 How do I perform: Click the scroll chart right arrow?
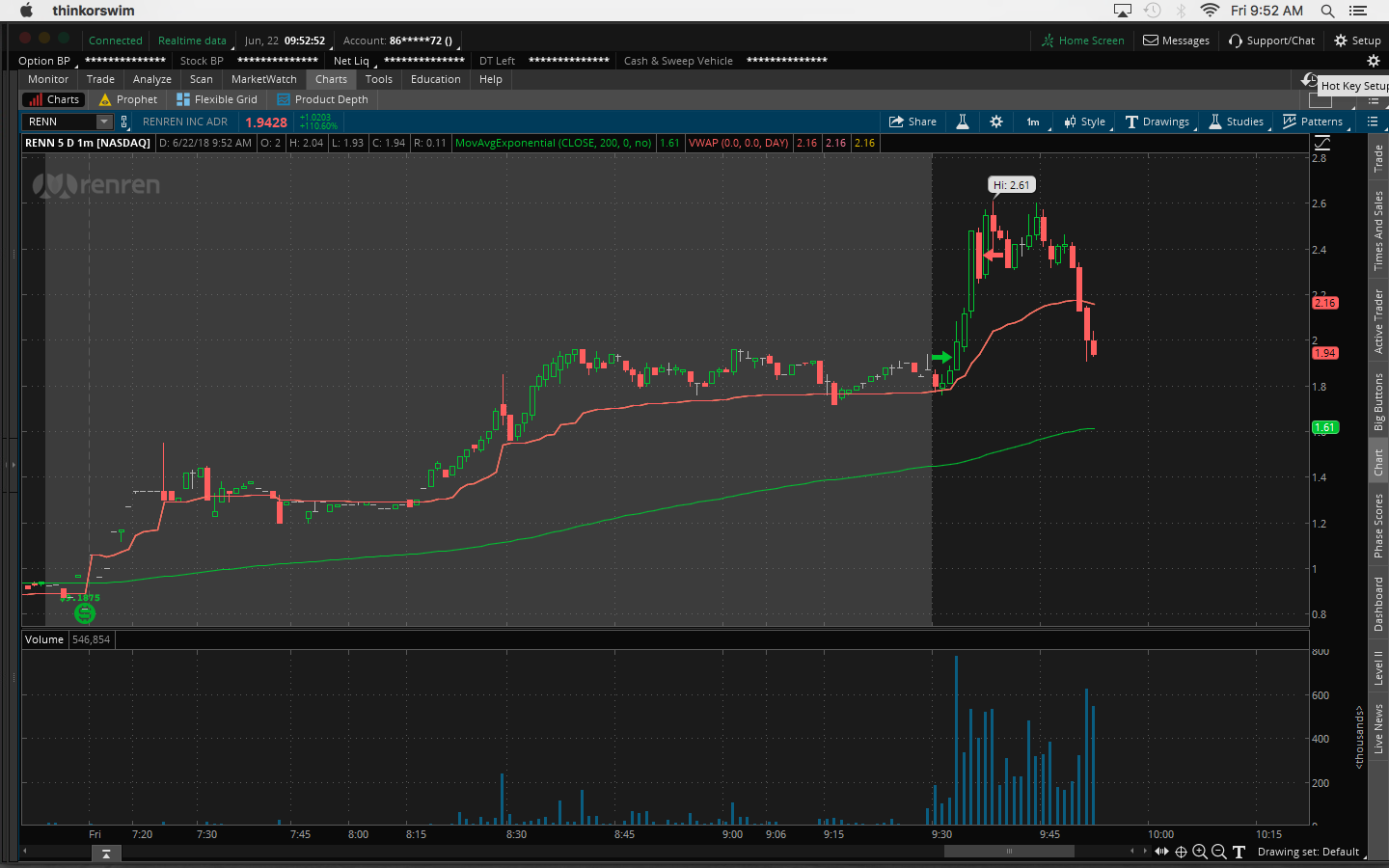1144,851
